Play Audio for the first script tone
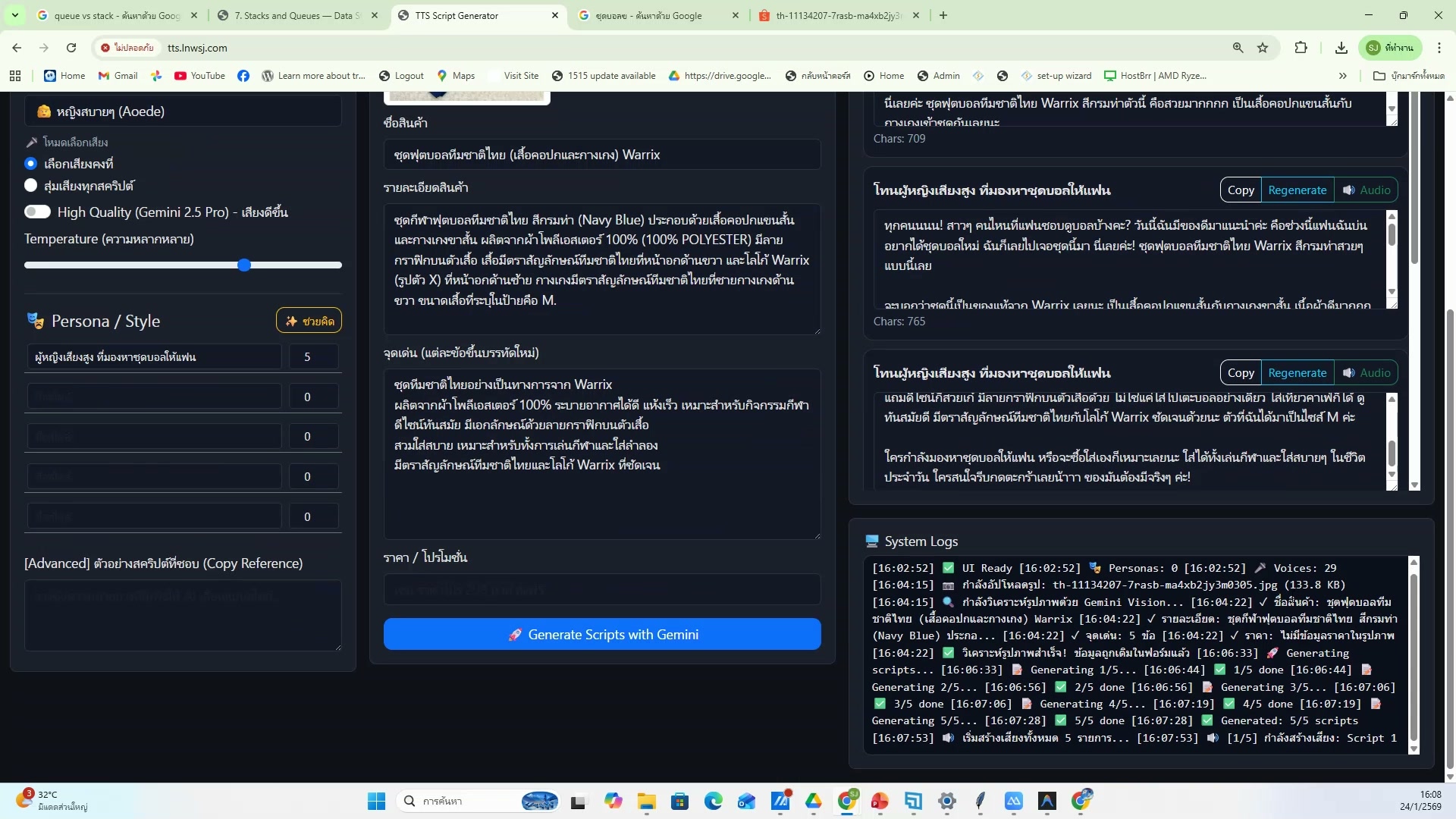1456x819 pixels. (x=1367, y=190)
